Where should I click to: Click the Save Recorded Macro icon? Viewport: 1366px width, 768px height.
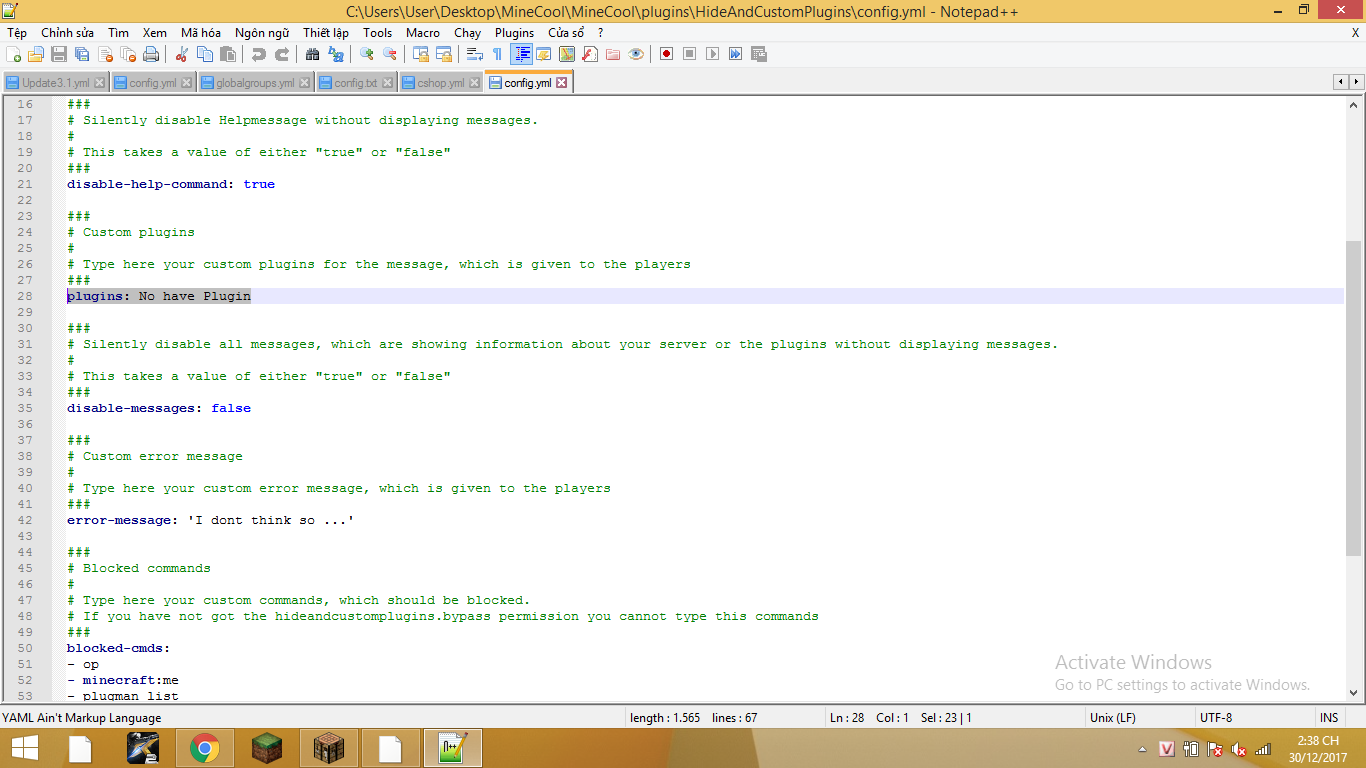758,54
